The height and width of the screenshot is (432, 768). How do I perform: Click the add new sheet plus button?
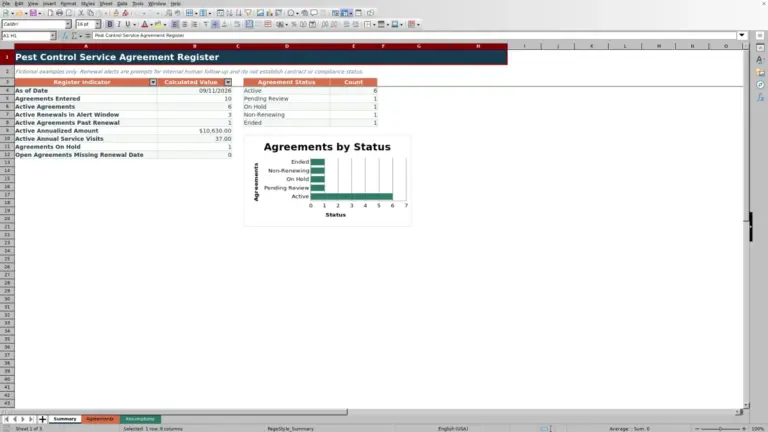[42, 419]
